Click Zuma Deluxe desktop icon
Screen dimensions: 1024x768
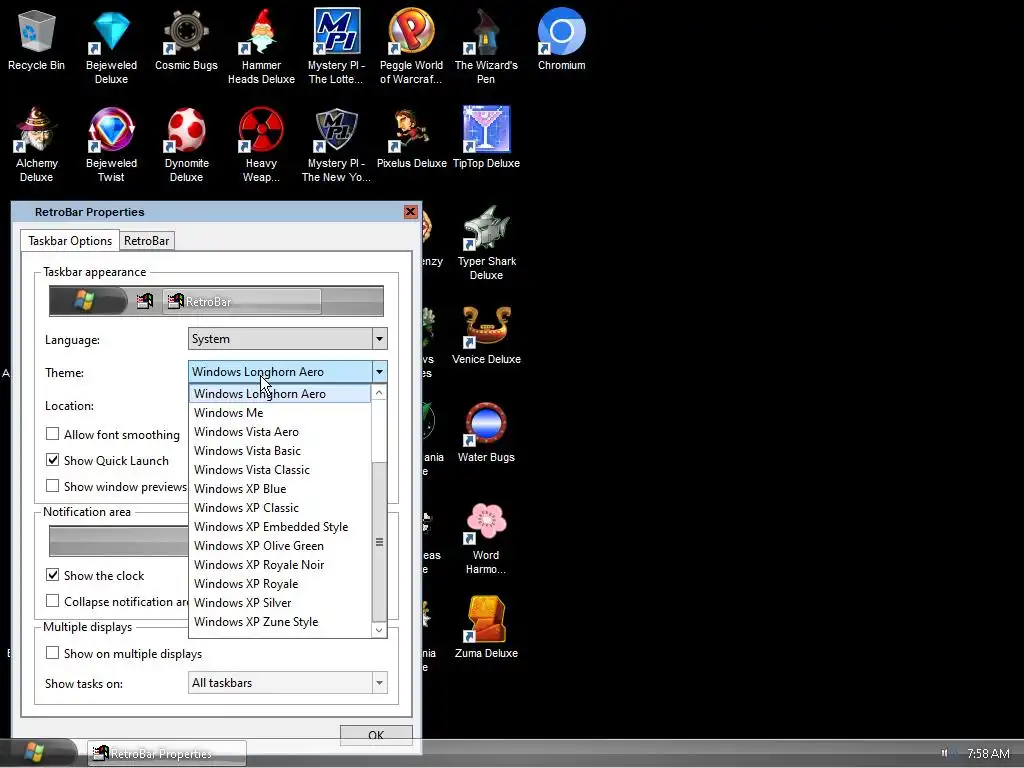[487, 628]
